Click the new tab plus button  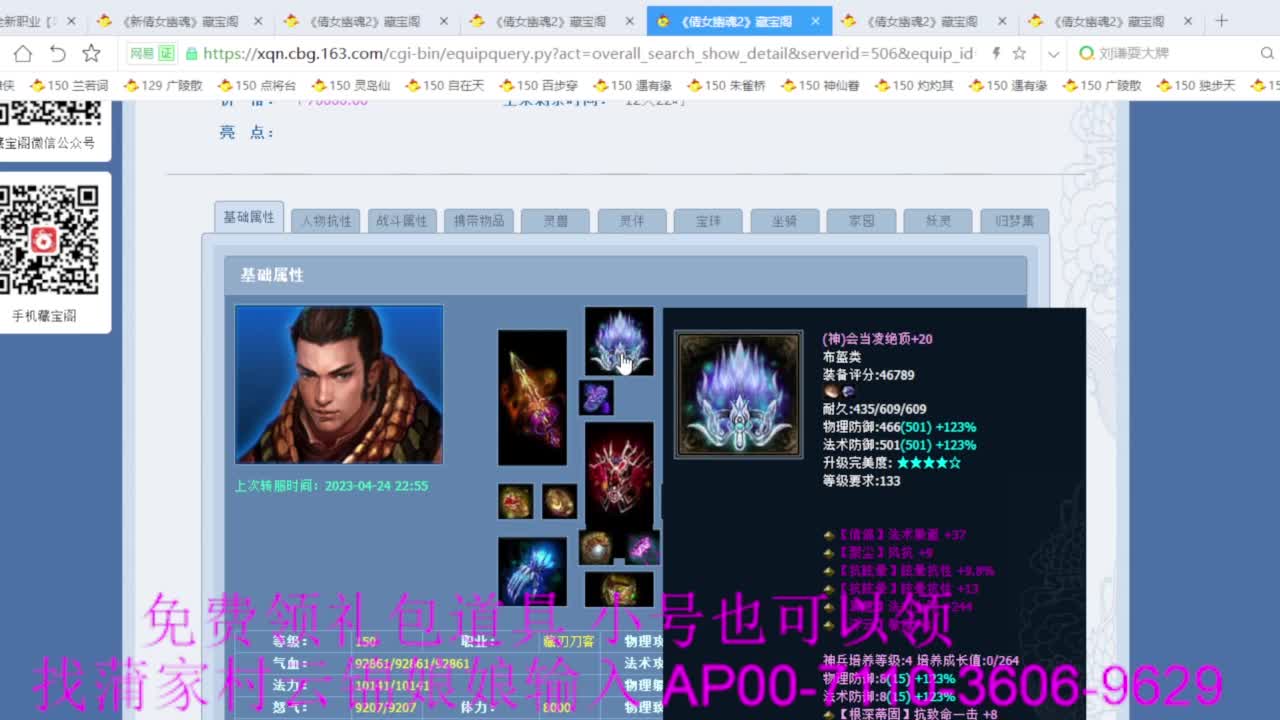1221,18
